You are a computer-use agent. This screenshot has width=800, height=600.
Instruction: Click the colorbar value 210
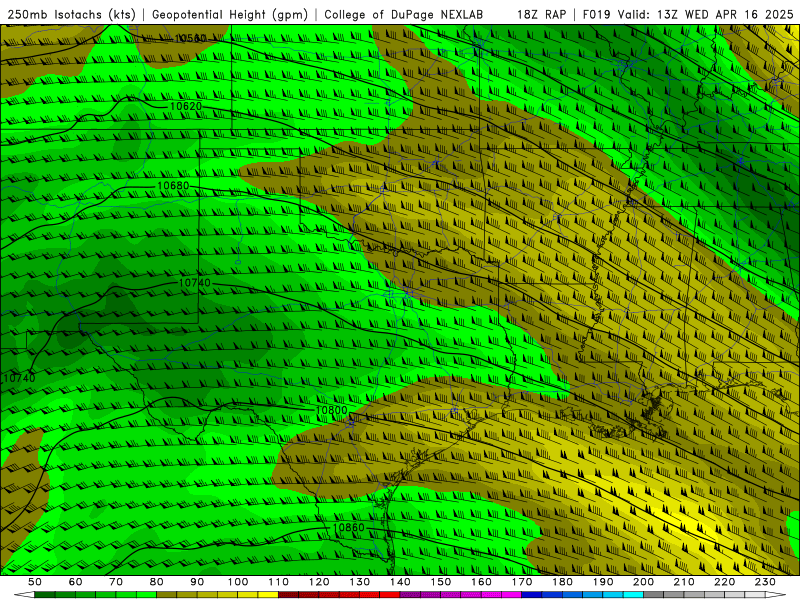point(684,582)
